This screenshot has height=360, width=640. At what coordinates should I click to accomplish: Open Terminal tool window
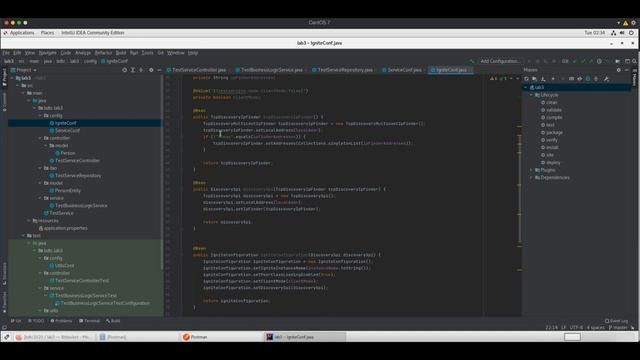[x=89, y=321]
